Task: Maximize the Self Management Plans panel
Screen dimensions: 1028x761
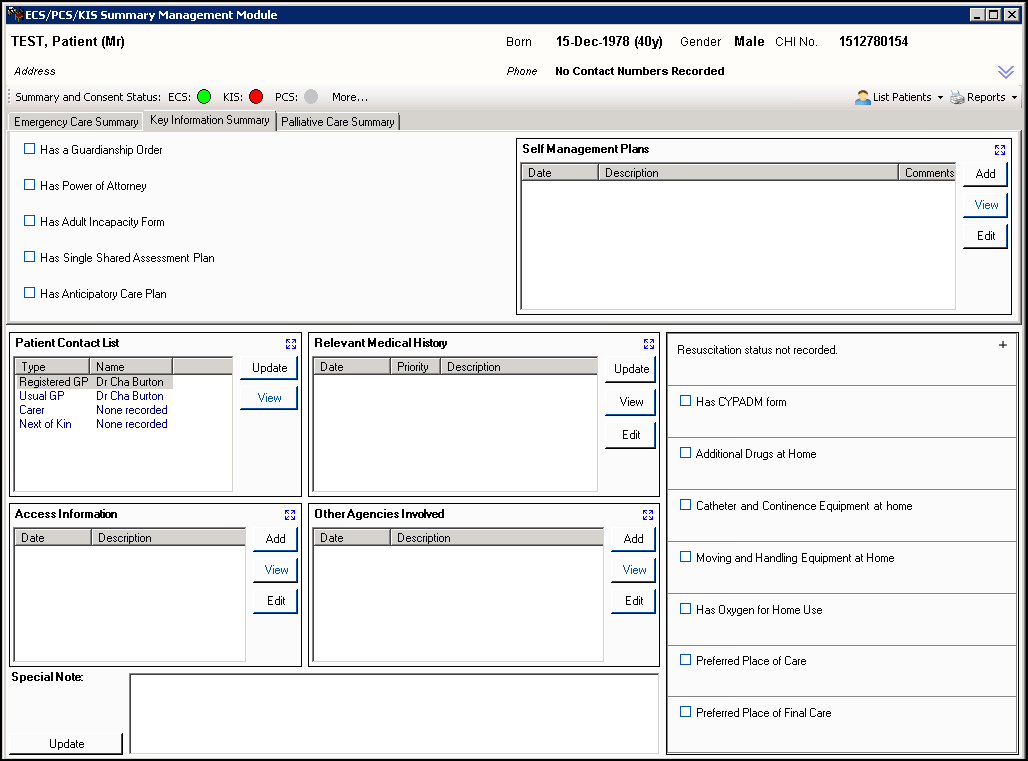Action: coord(1000,150)
